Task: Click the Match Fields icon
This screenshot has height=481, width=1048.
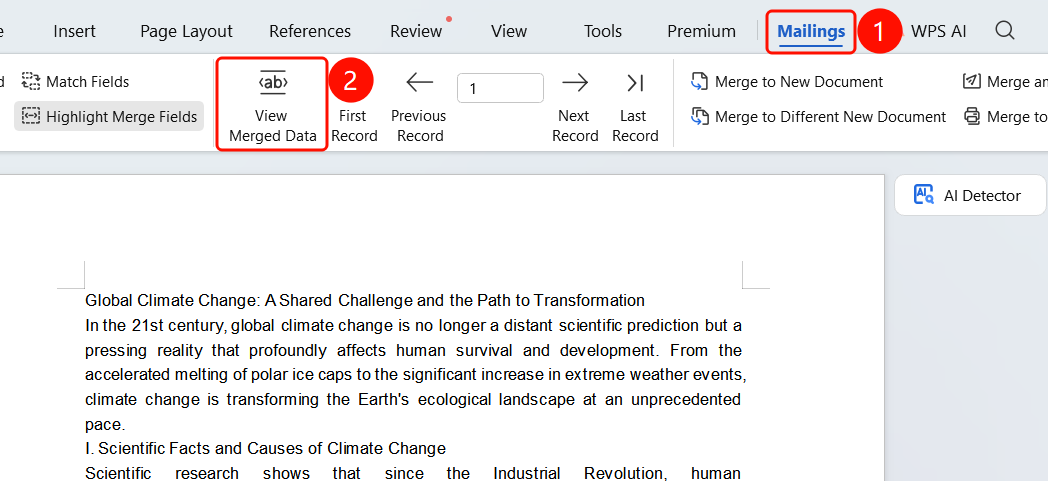Action: click(x=31, y=82)
